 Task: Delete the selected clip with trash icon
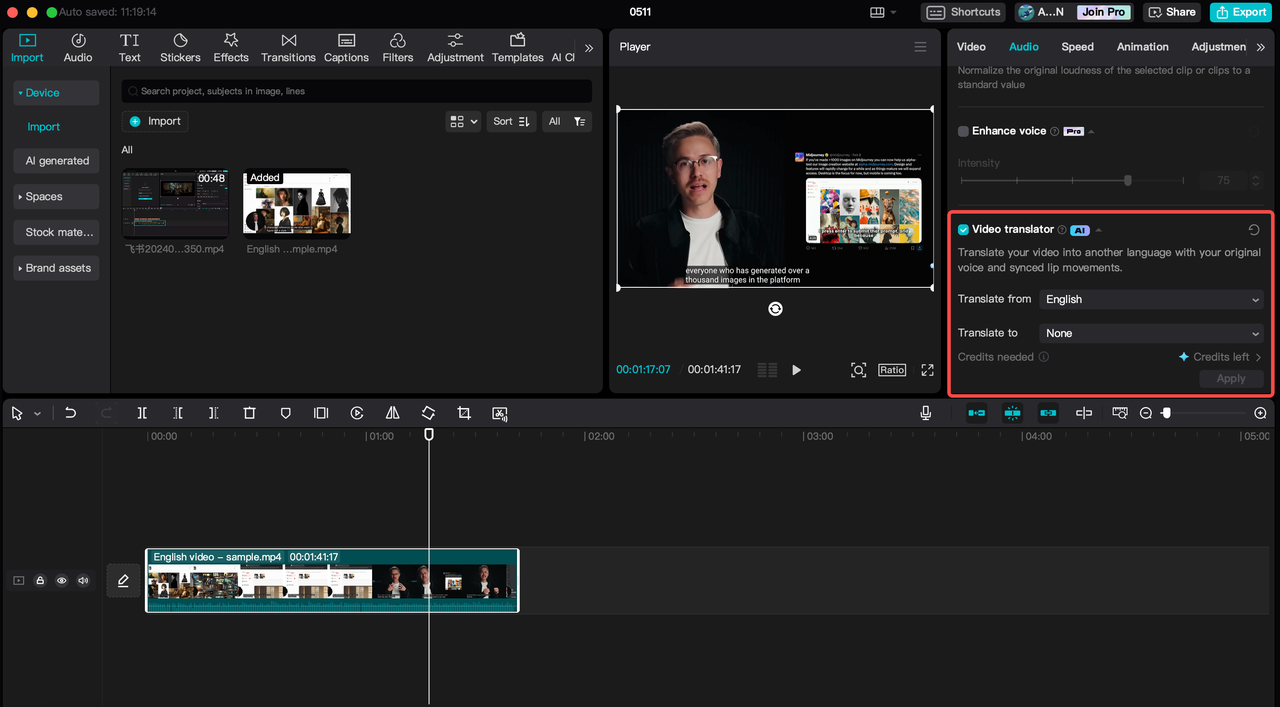250,413
